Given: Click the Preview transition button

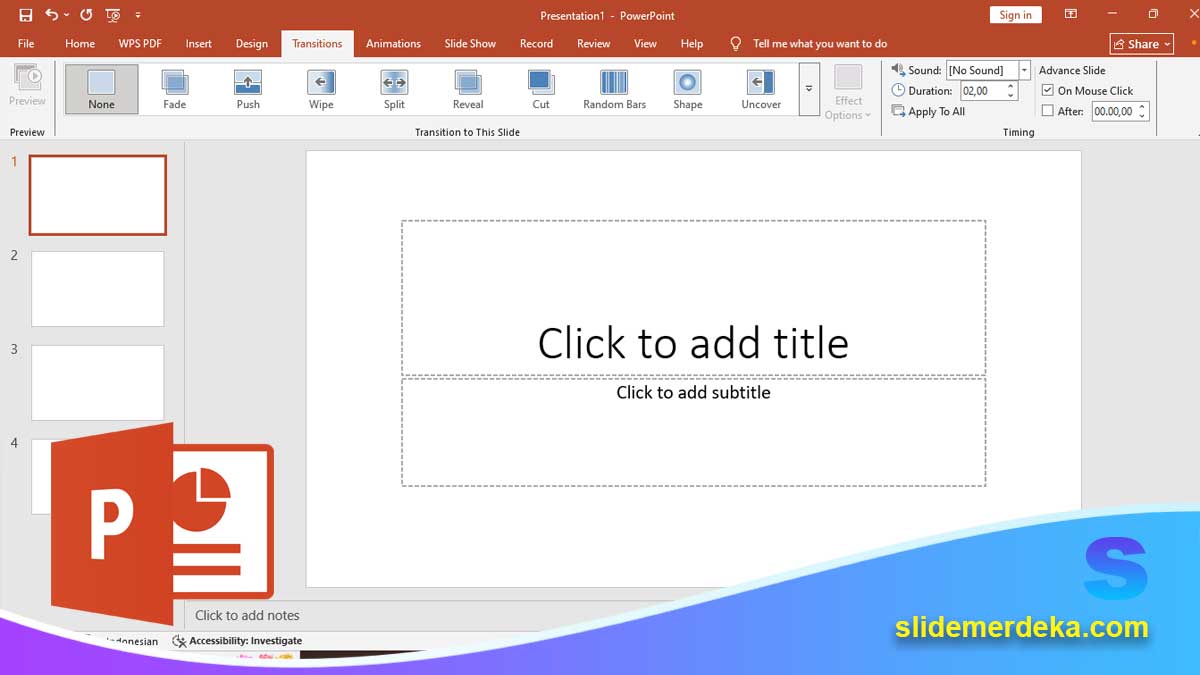Looking at the screenshot, I should pos(27,86).
